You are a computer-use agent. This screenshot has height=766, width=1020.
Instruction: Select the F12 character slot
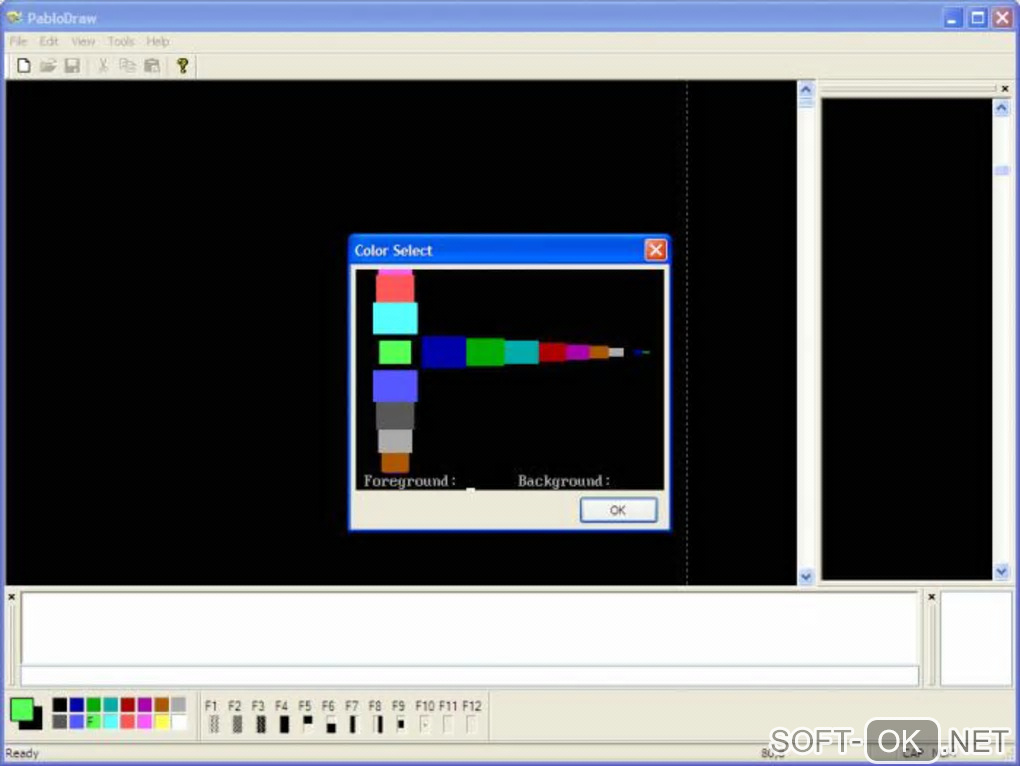point(471,724)
